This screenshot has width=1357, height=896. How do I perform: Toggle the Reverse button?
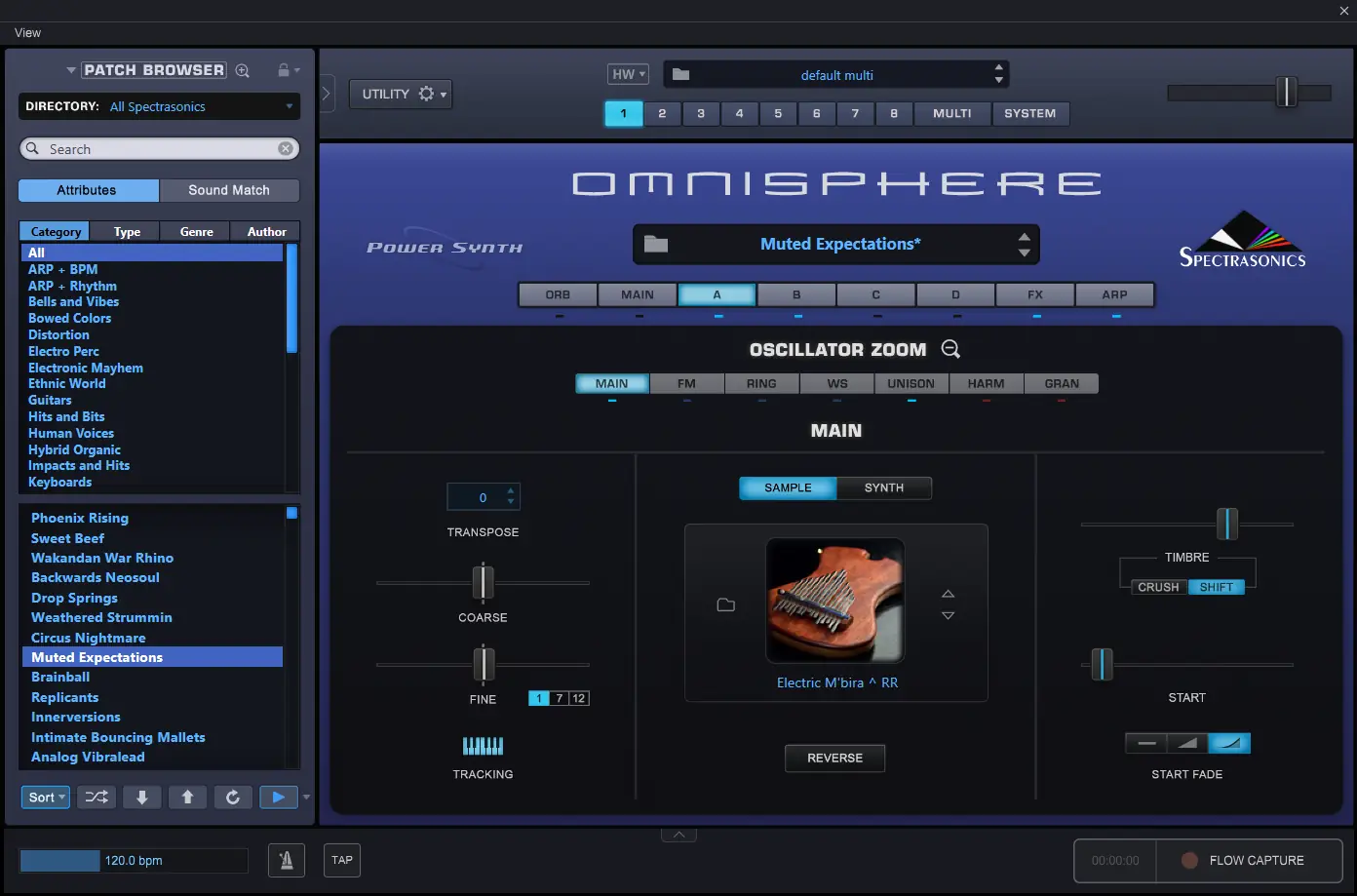835,758
